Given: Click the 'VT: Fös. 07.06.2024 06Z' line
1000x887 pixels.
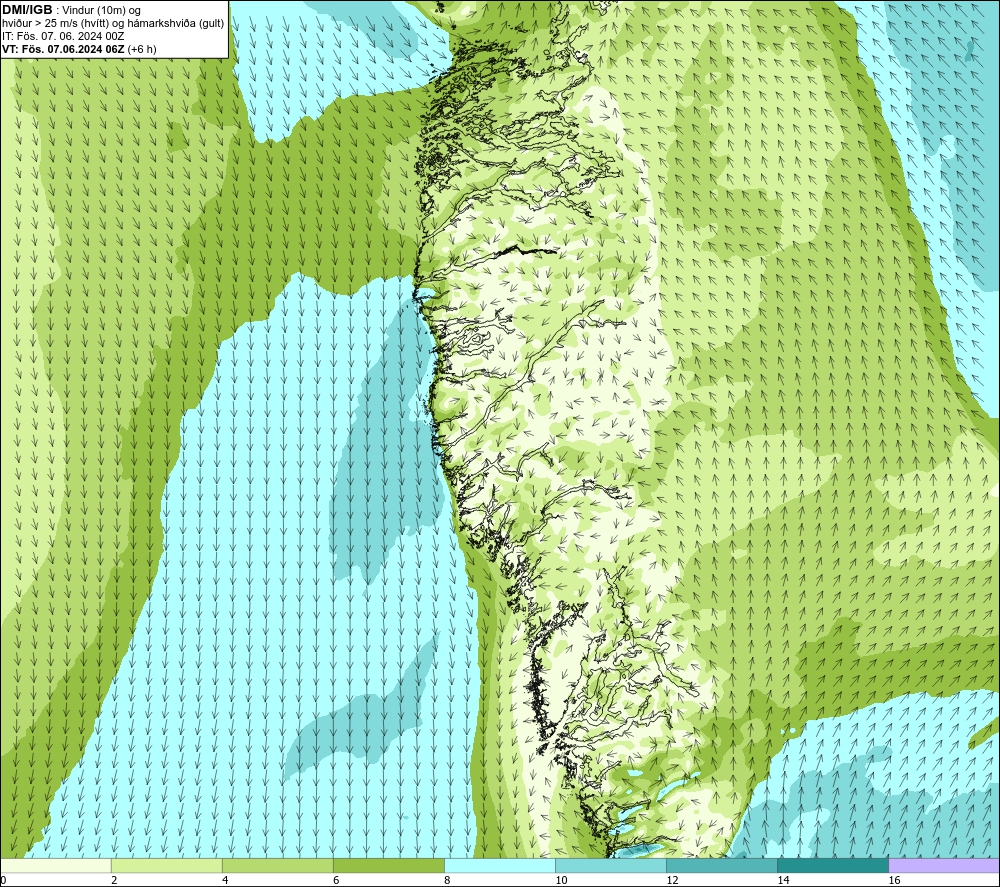Looking at the screenshot, I should pyautogui.click(x=63, y=49).
